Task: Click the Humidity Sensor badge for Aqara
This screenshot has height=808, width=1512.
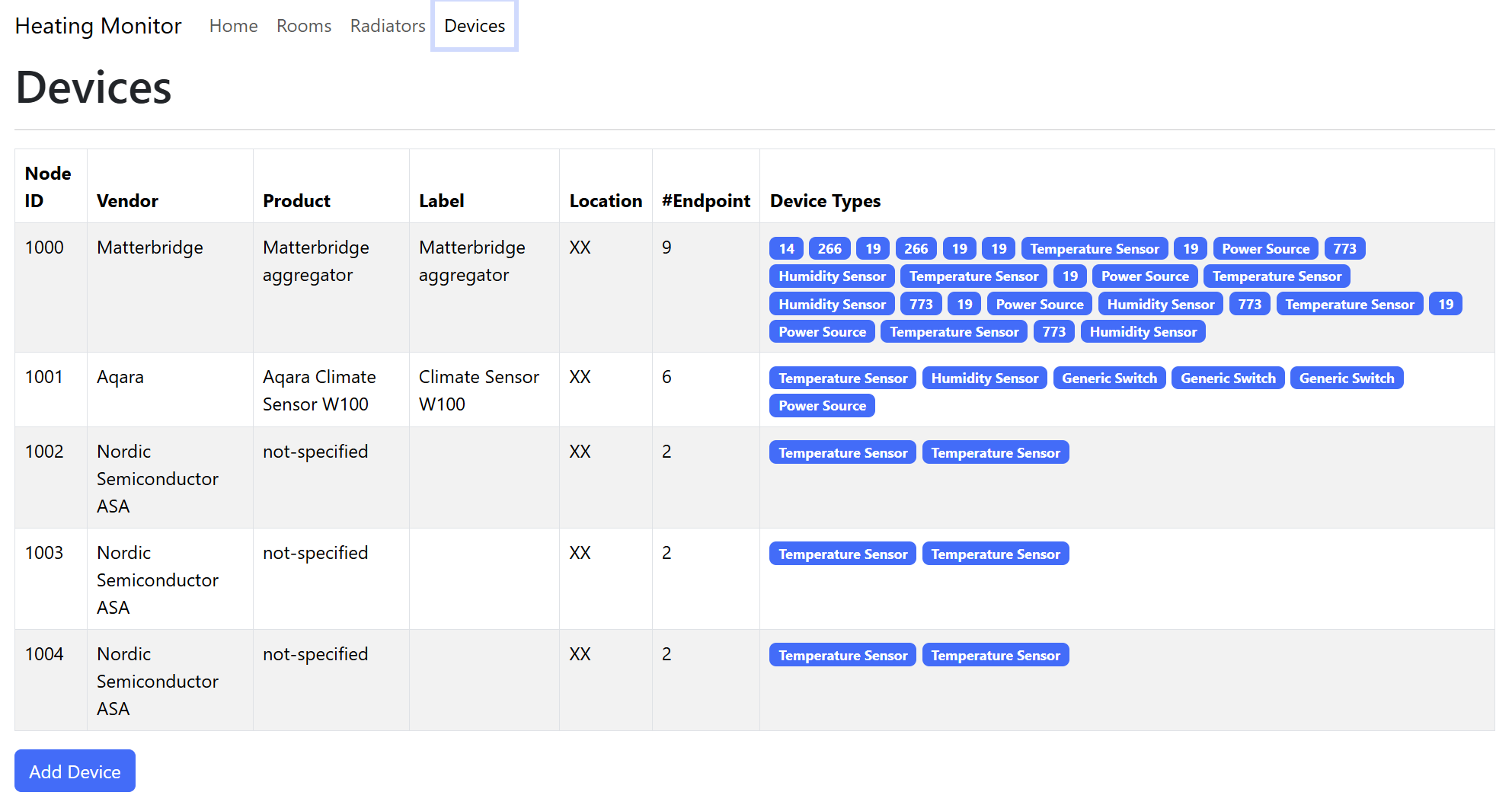Action: point(984,378)
